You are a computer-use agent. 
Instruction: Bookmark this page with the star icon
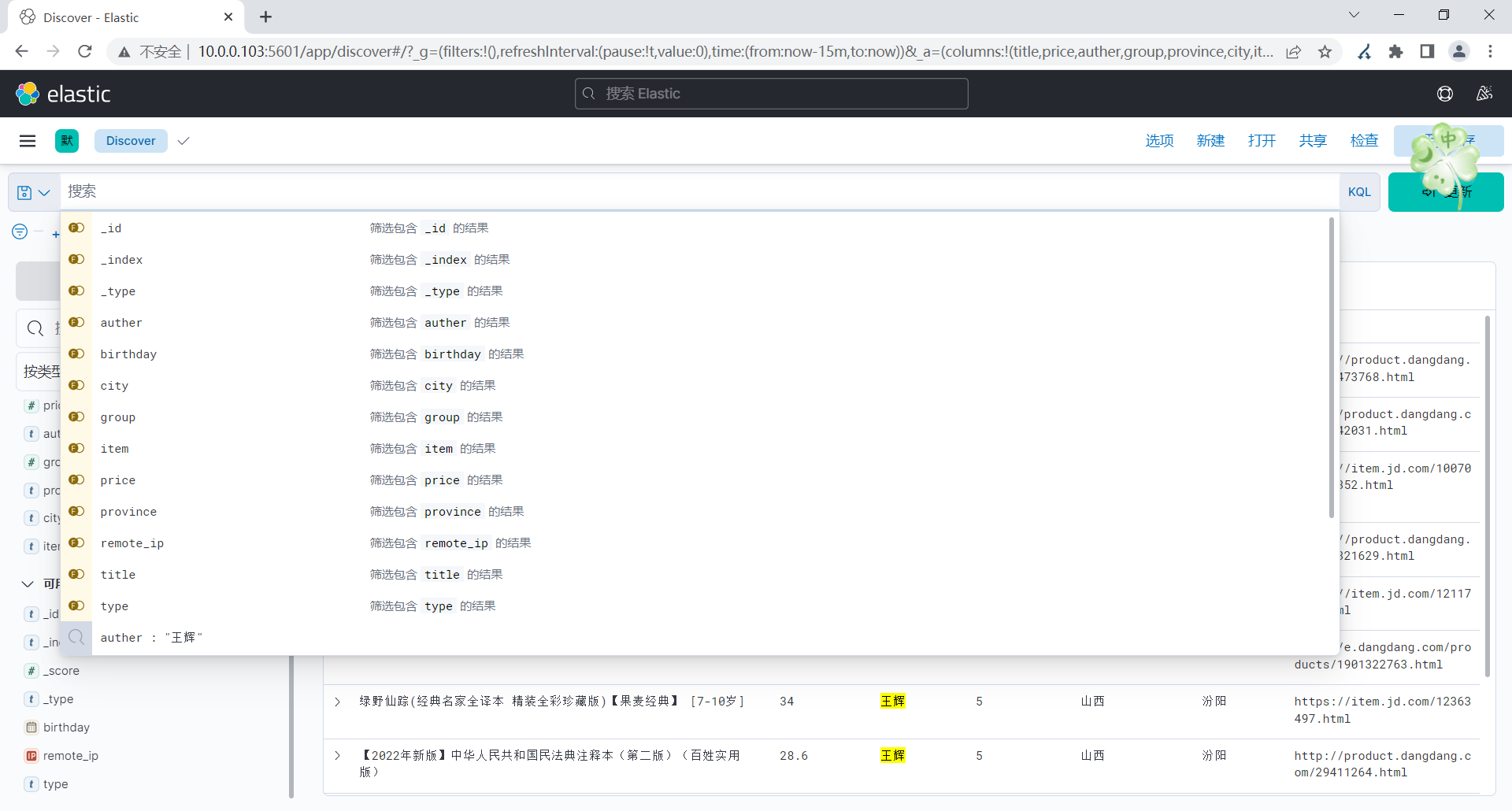coord(1325,51)
